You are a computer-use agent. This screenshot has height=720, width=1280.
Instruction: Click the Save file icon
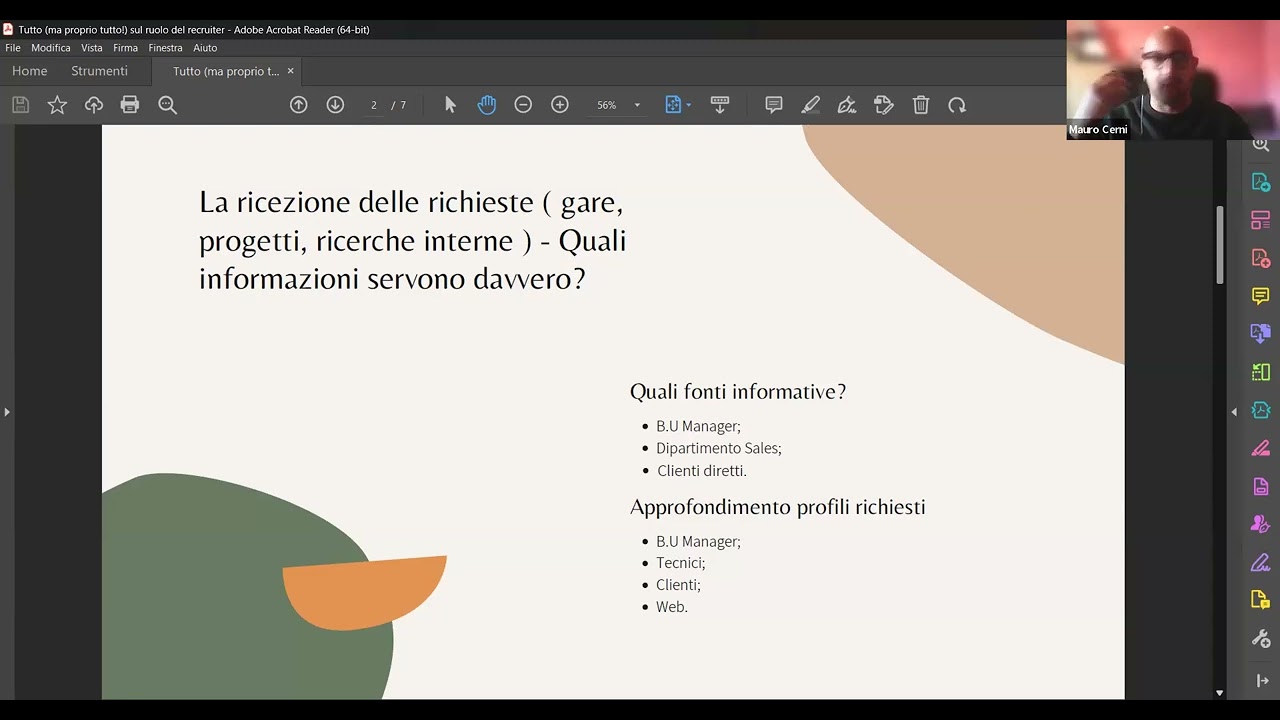point(20,105)
